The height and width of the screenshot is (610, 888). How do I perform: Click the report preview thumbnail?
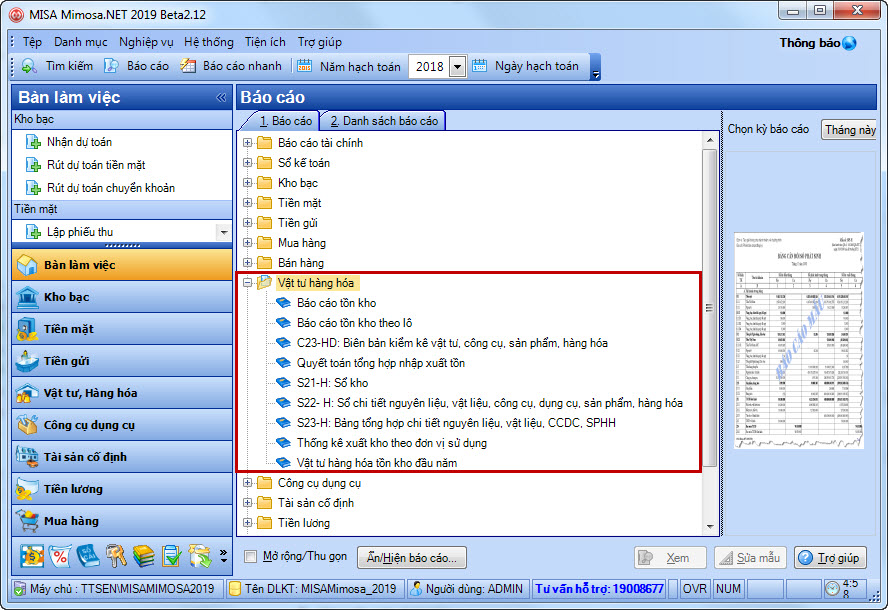[799, 340]
